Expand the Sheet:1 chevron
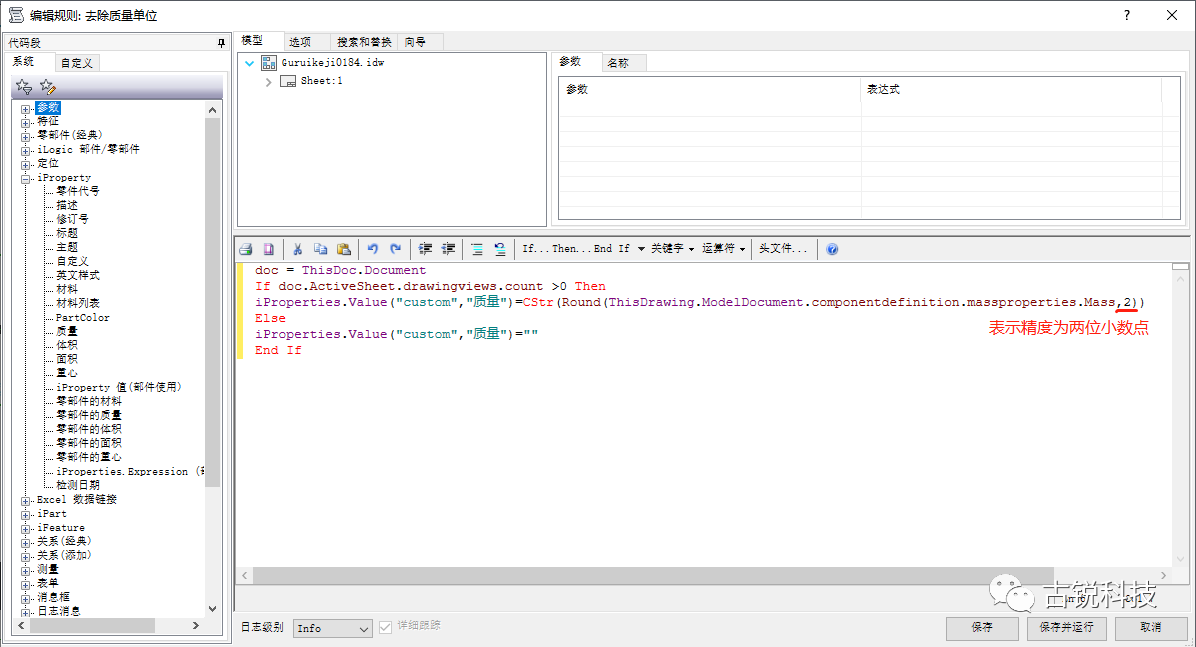The width and height of the screenshot is (1196, 647). click(268, 82)
